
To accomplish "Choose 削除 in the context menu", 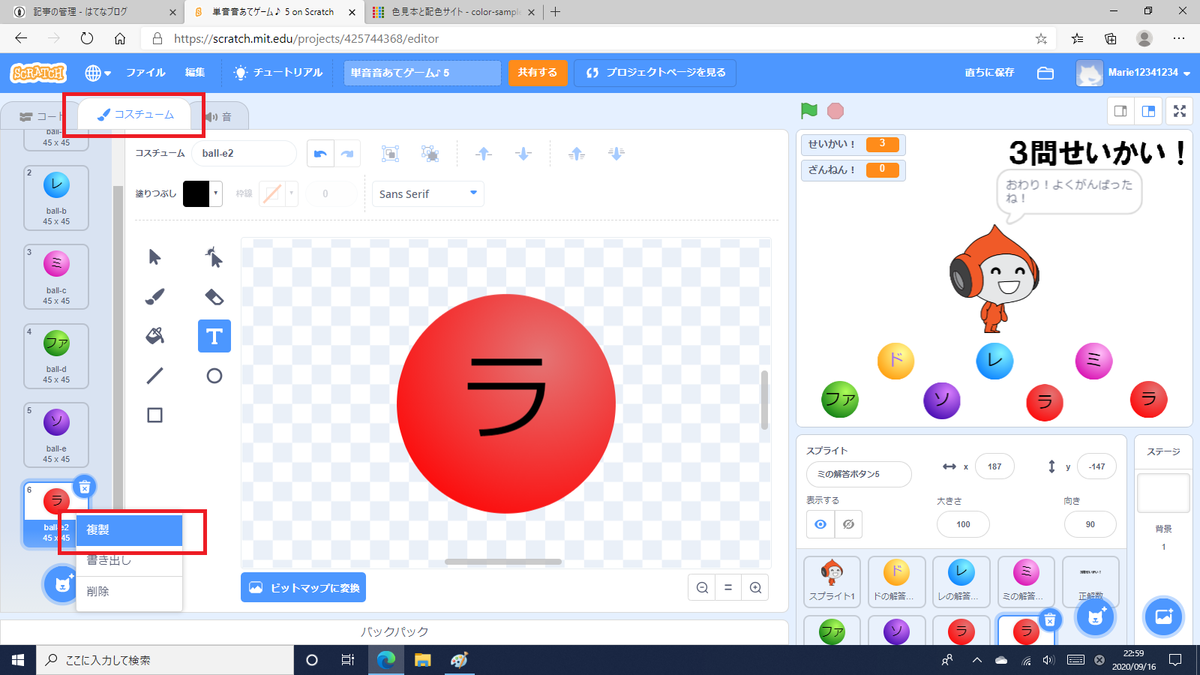I will tap(130, 591).
